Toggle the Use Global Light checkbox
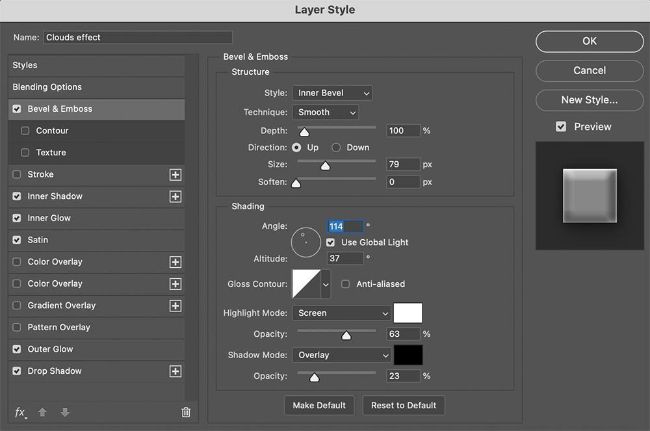 [x=331, y=242]
